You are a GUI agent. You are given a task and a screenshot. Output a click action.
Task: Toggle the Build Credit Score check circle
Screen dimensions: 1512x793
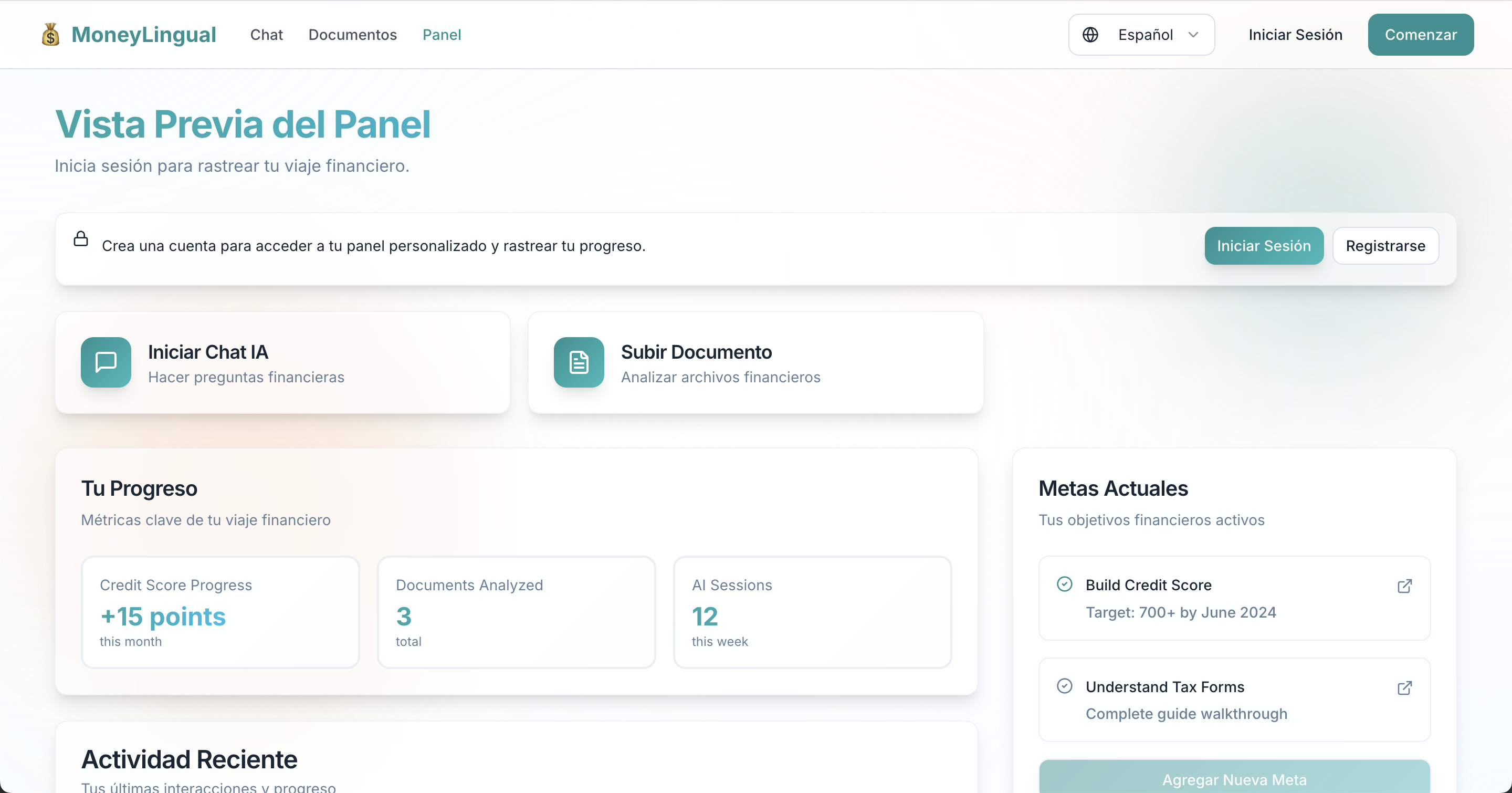coord(1064,584)
